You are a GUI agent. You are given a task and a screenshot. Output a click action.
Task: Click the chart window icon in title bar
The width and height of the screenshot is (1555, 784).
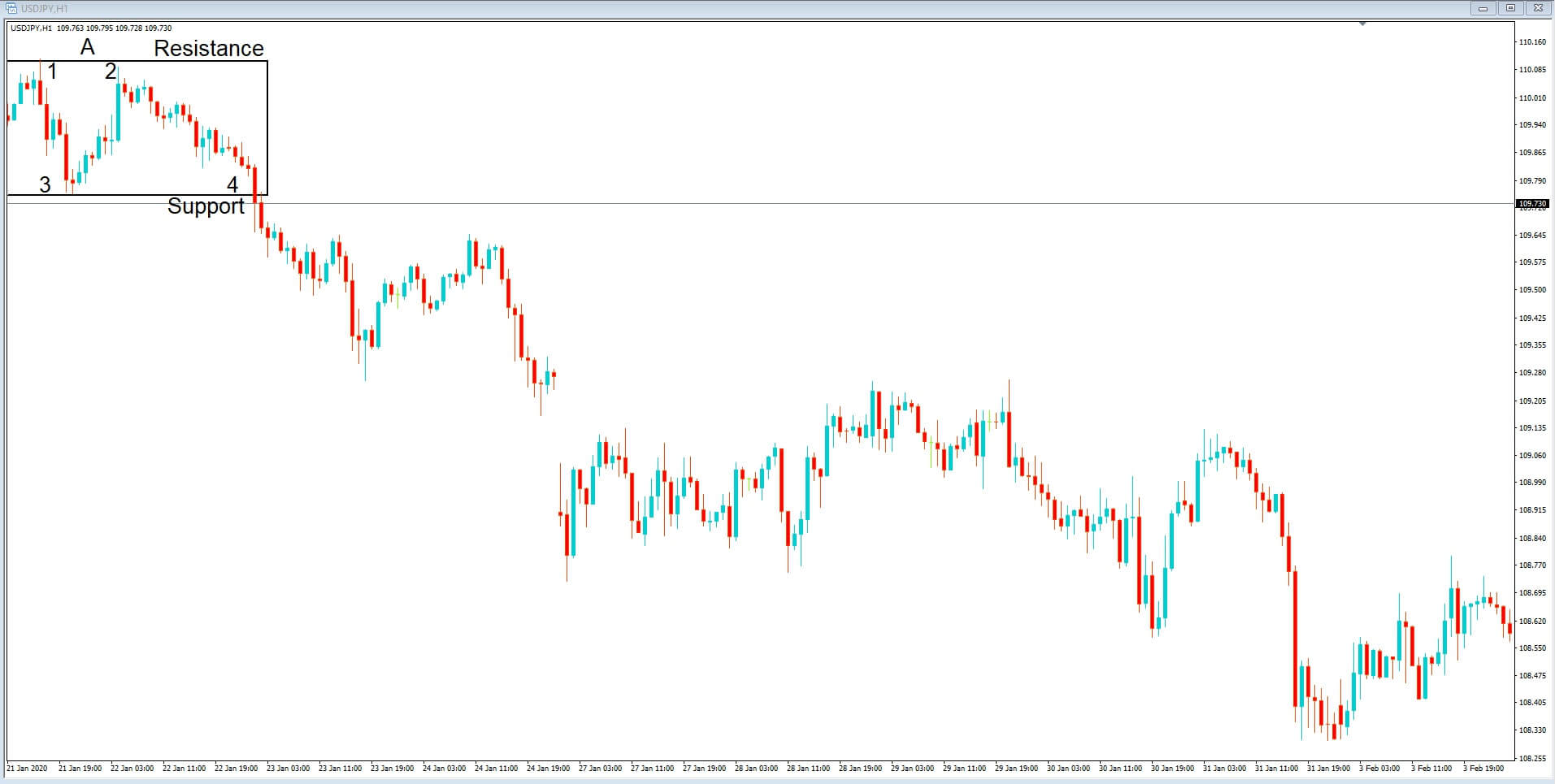pyautogui.click(x=11, y=8)
